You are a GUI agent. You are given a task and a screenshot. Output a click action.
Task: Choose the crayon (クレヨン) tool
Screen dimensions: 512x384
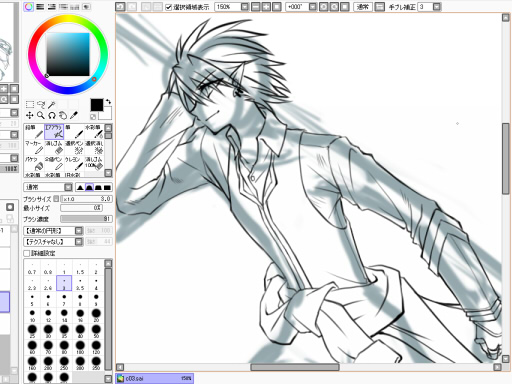point(74,163)
